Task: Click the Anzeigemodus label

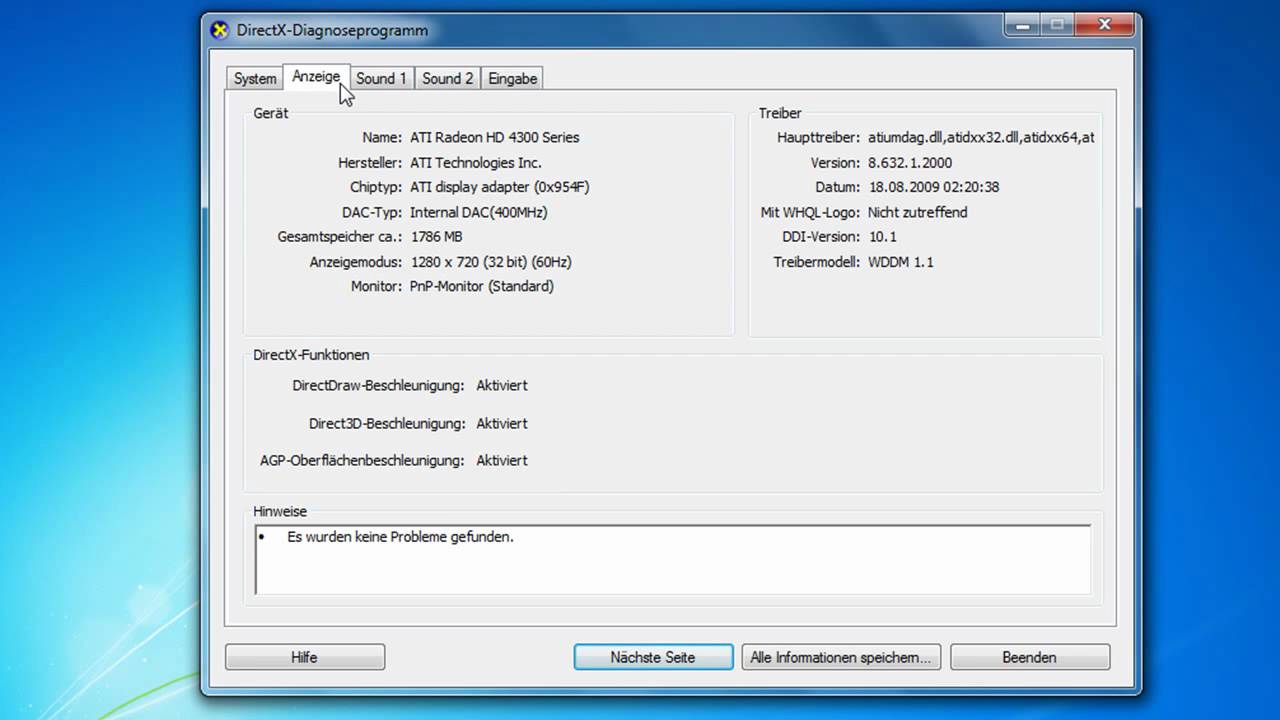Action: tap(356, 262)
